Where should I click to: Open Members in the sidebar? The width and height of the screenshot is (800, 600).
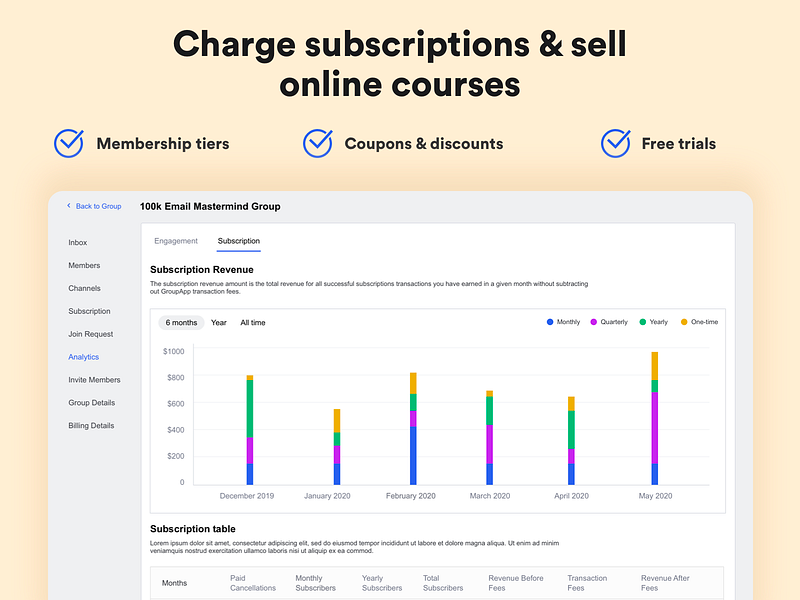(x=84, y=265)
